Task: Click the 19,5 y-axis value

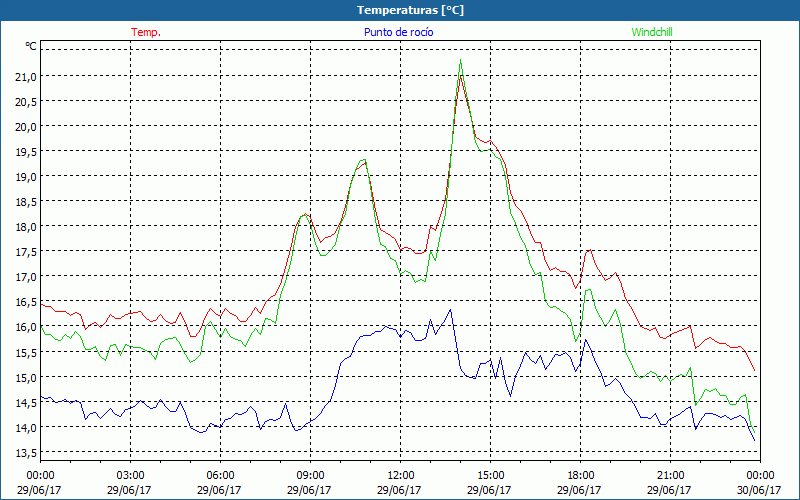Action: tap(26, 152)
